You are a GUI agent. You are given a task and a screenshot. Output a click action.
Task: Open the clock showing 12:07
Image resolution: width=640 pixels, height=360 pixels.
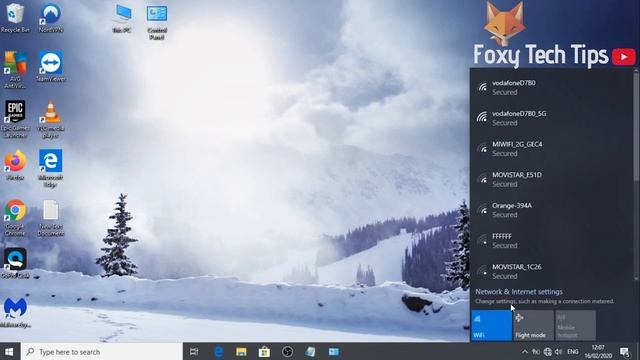pyautogui.click(x=598, y=351)
